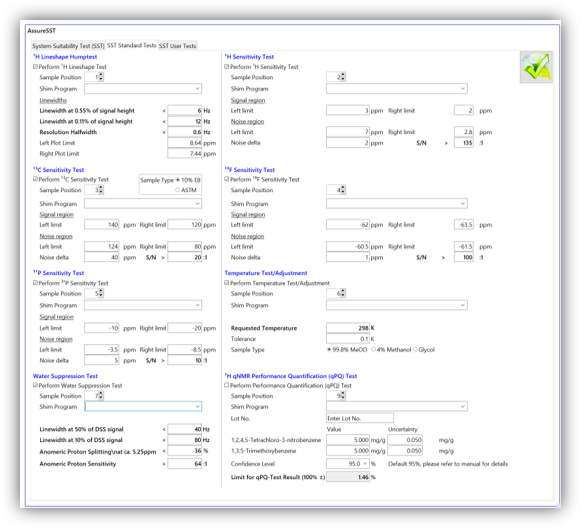Click the green checkmark apply icon
The image size is (581, 528).
pos(536,67)
